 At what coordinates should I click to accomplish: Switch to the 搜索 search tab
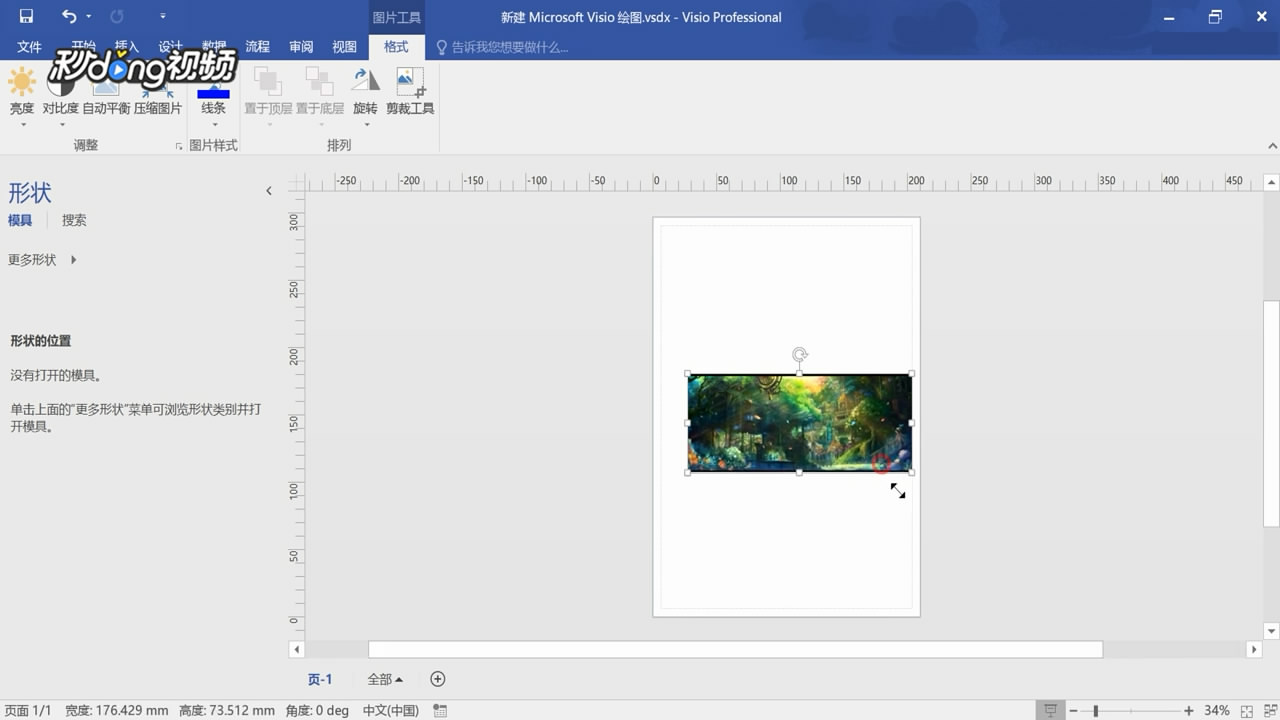click(x=74, y=220)
